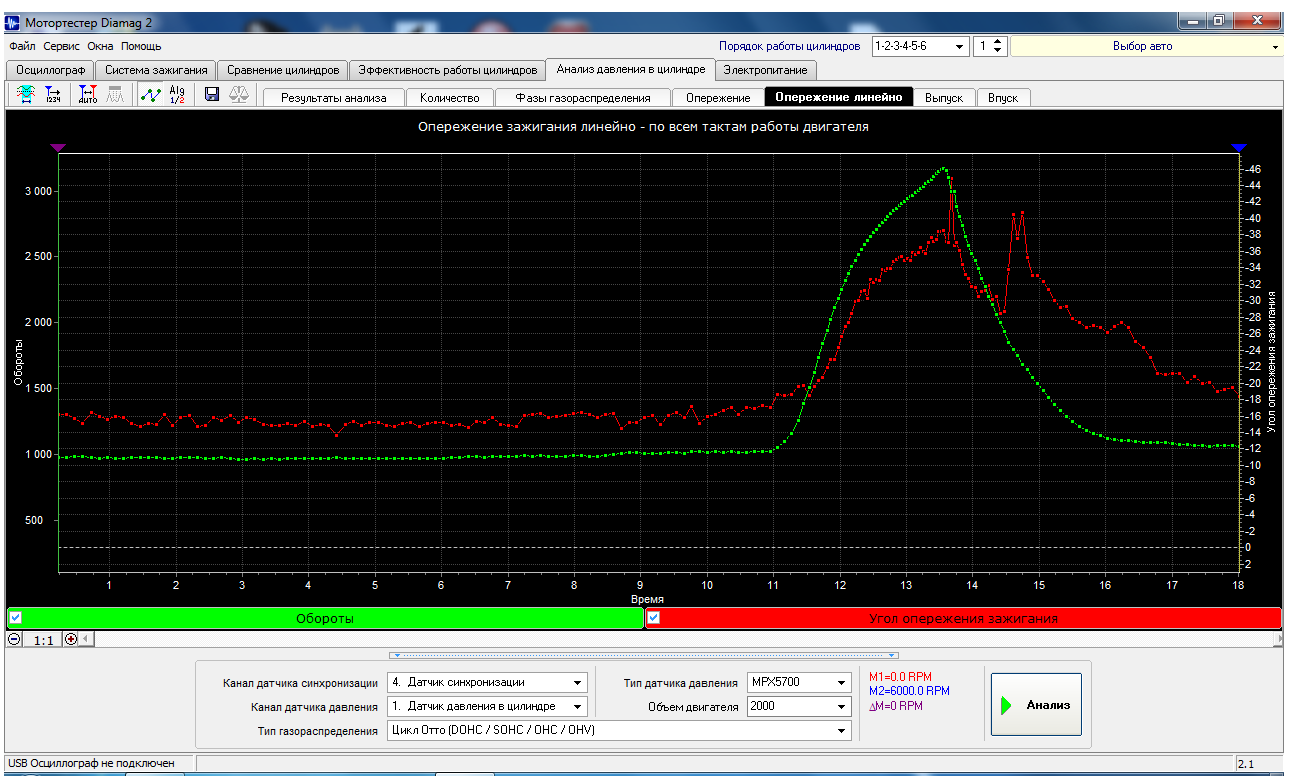Viewport: 1296px width, 776px height.
Task: Toggle the green line-graph points icon
Action: pyautogui.click(x=150, y=95)
